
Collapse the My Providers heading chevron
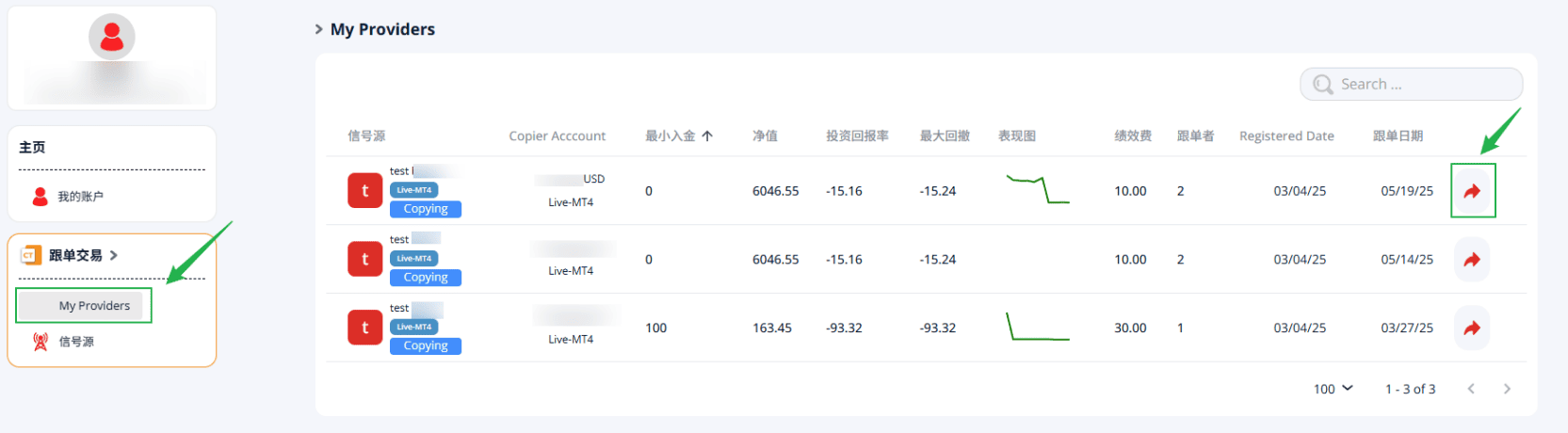[x=318, y=29]
